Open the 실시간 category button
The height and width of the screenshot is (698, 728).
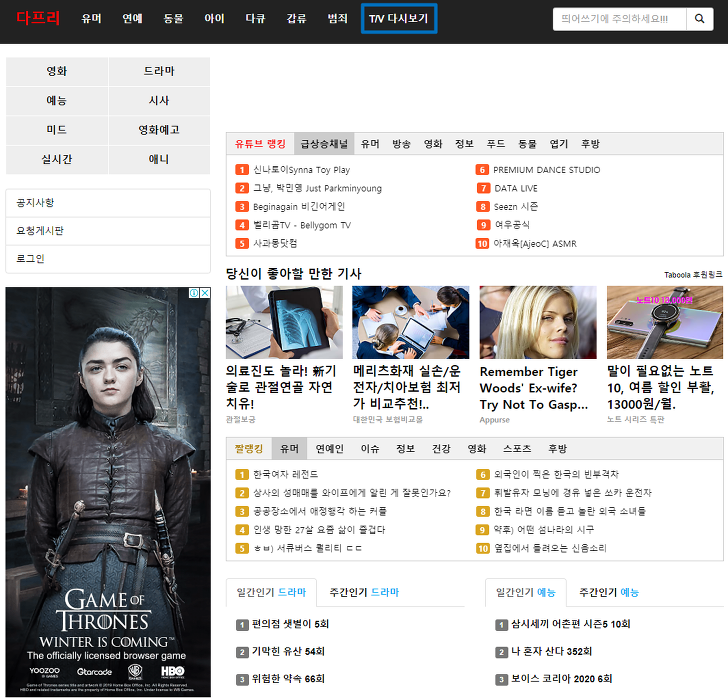(57, 159)
